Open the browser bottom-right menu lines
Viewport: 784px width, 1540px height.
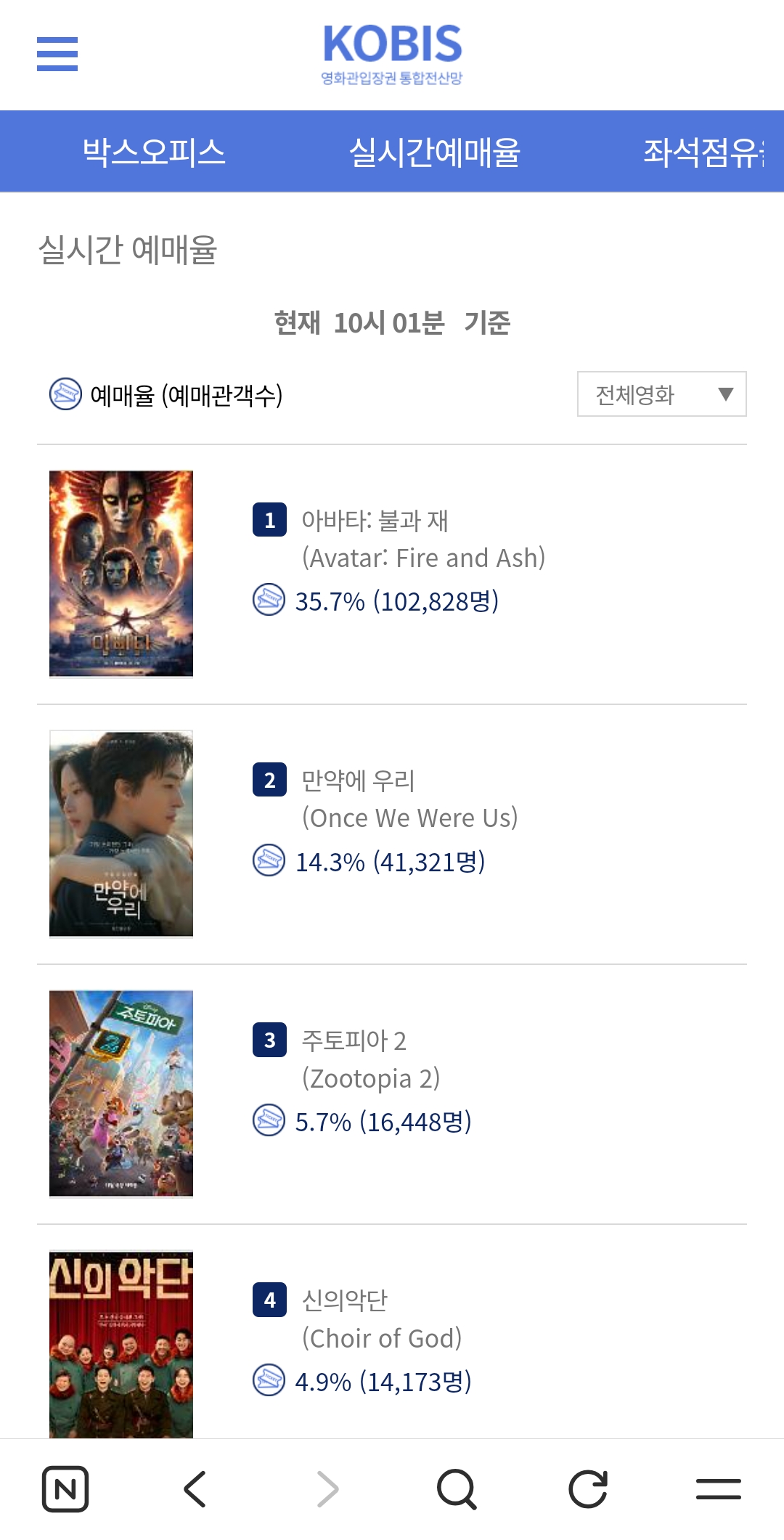(x=719, y=1489)
